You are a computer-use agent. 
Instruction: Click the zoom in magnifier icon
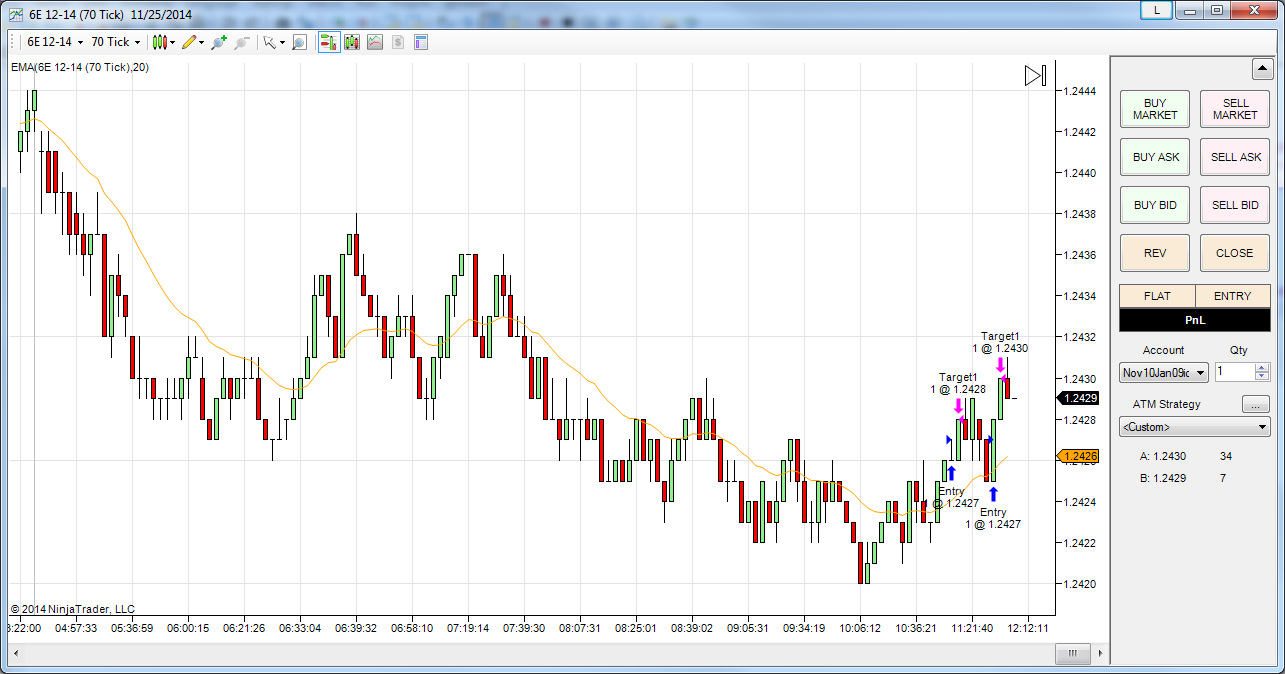point(219,42)
